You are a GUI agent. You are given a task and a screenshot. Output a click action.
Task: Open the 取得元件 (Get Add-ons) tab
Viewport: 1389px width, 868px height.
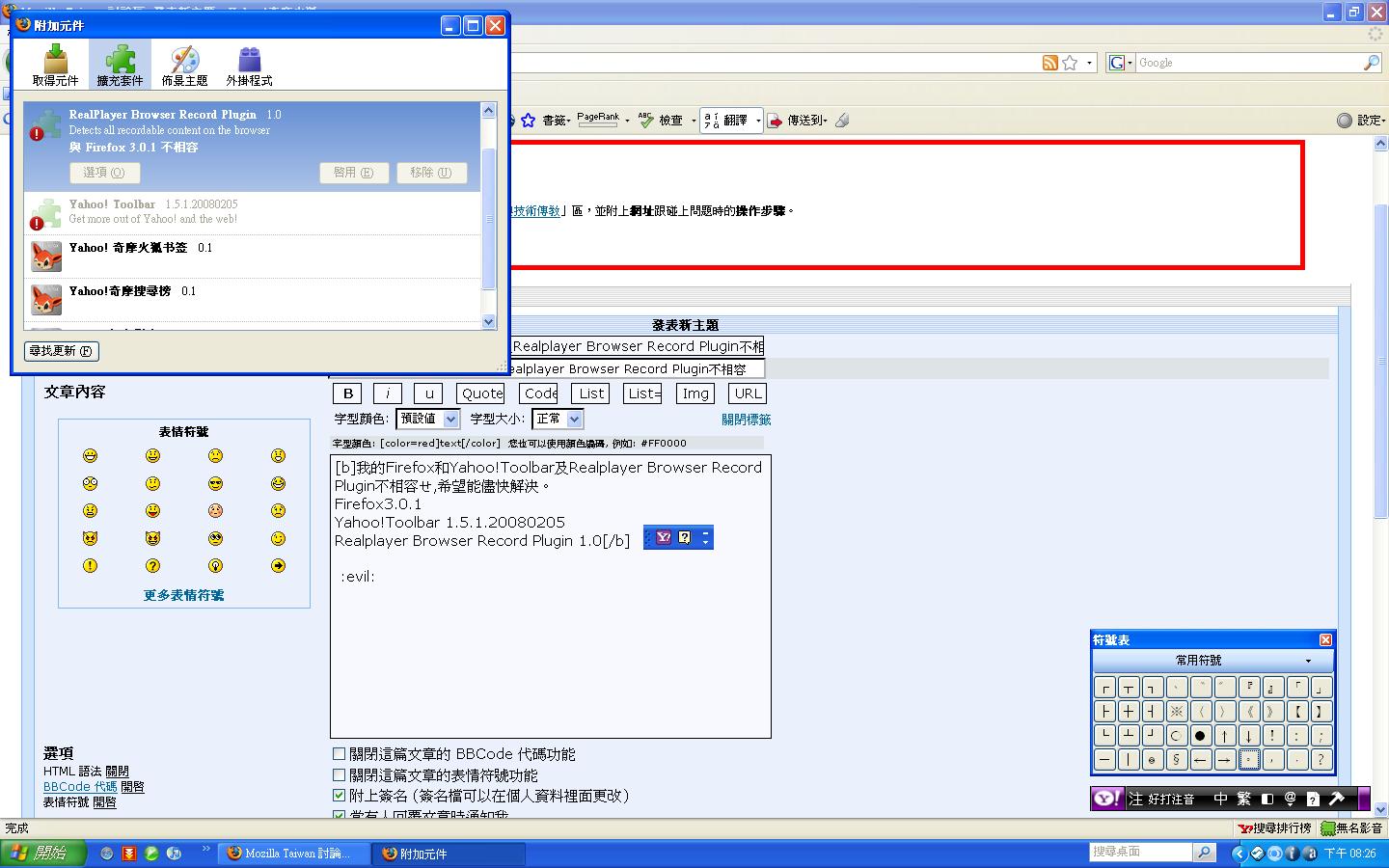(x=55, y=65)
